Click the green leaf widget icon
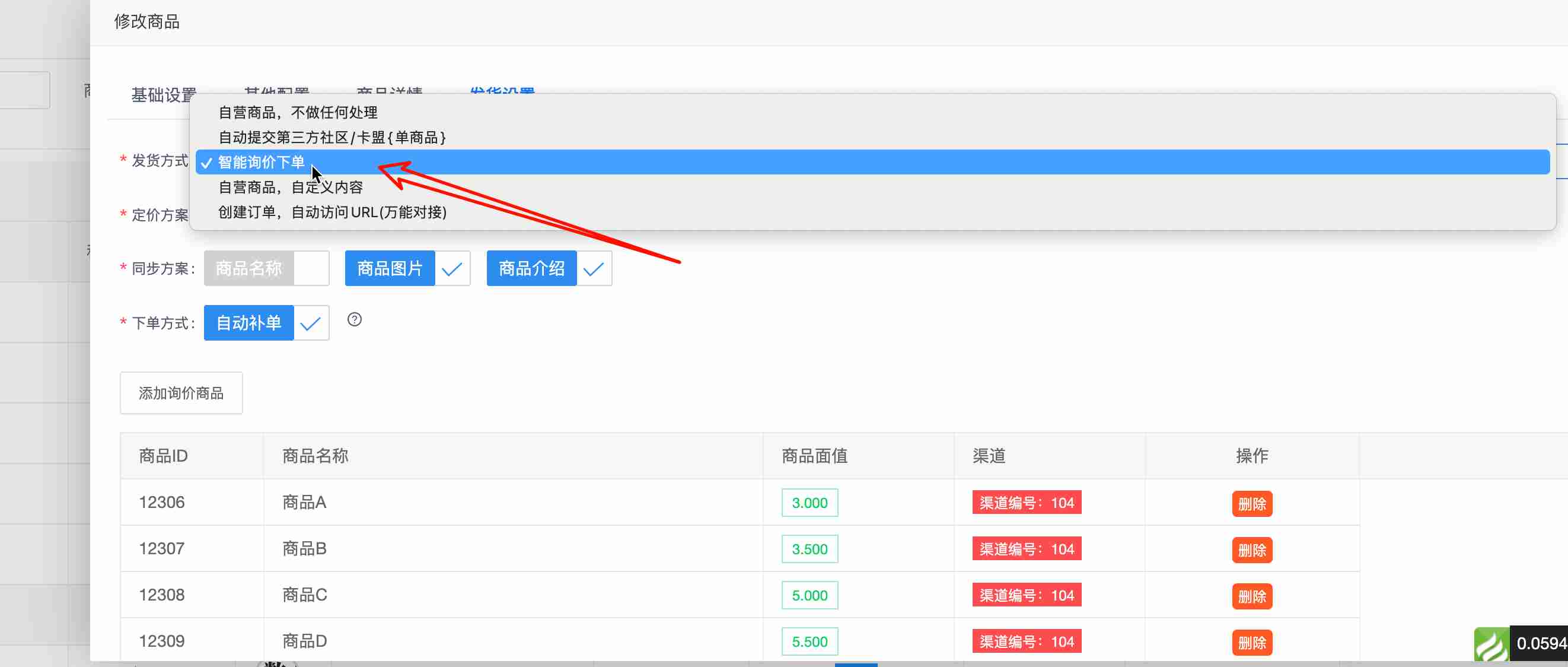 [x=1491, y=645]
